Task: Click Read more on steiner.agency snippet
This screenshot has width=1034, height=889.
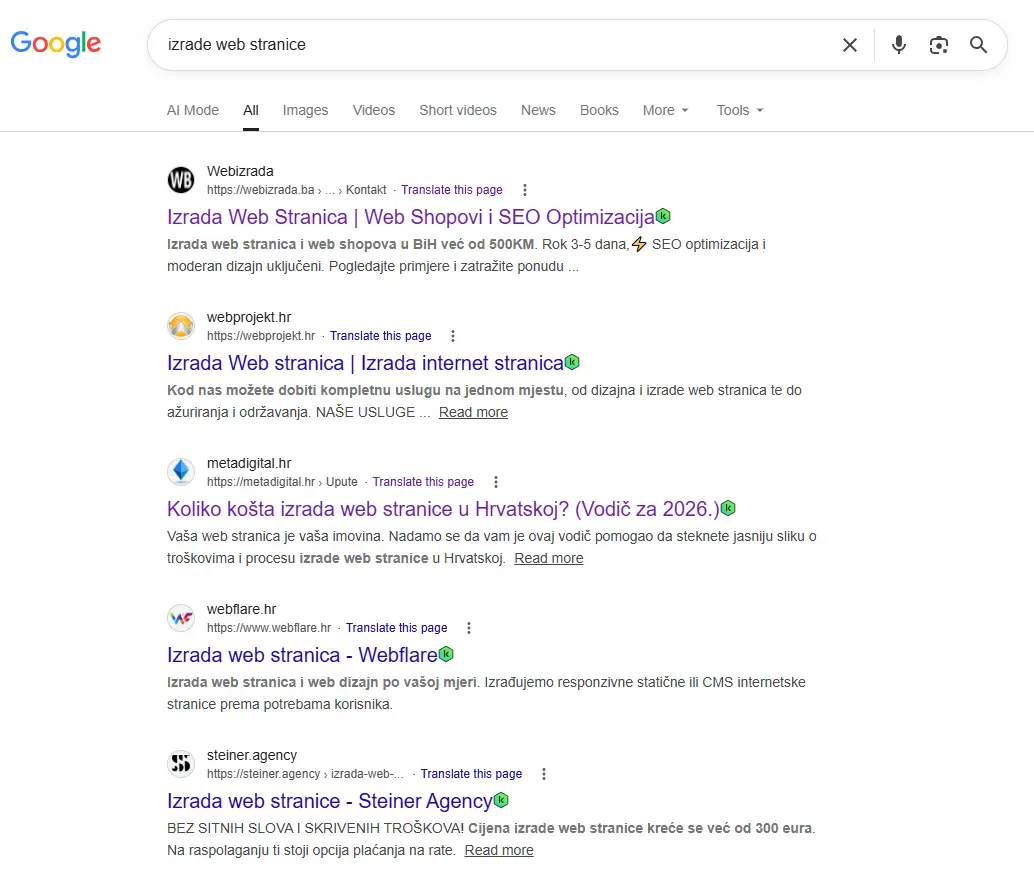Action: pos(499,850)
